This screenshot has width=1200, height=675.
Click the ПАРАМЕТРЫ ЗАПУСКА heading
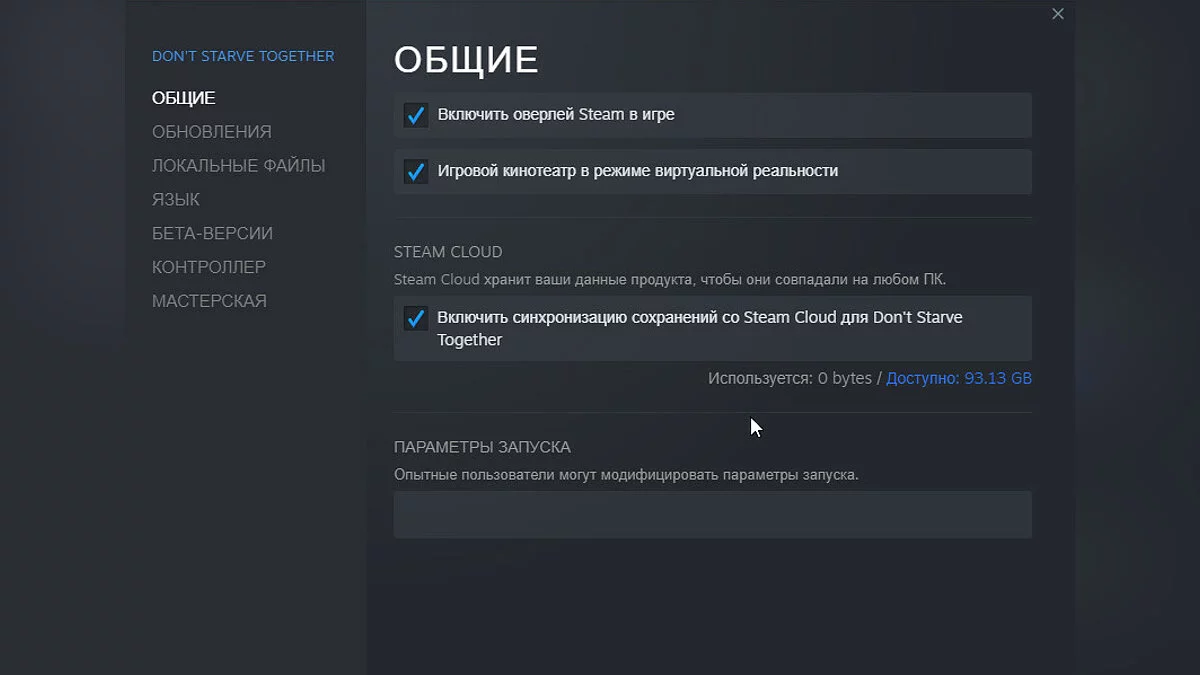(x=483, y=447)
